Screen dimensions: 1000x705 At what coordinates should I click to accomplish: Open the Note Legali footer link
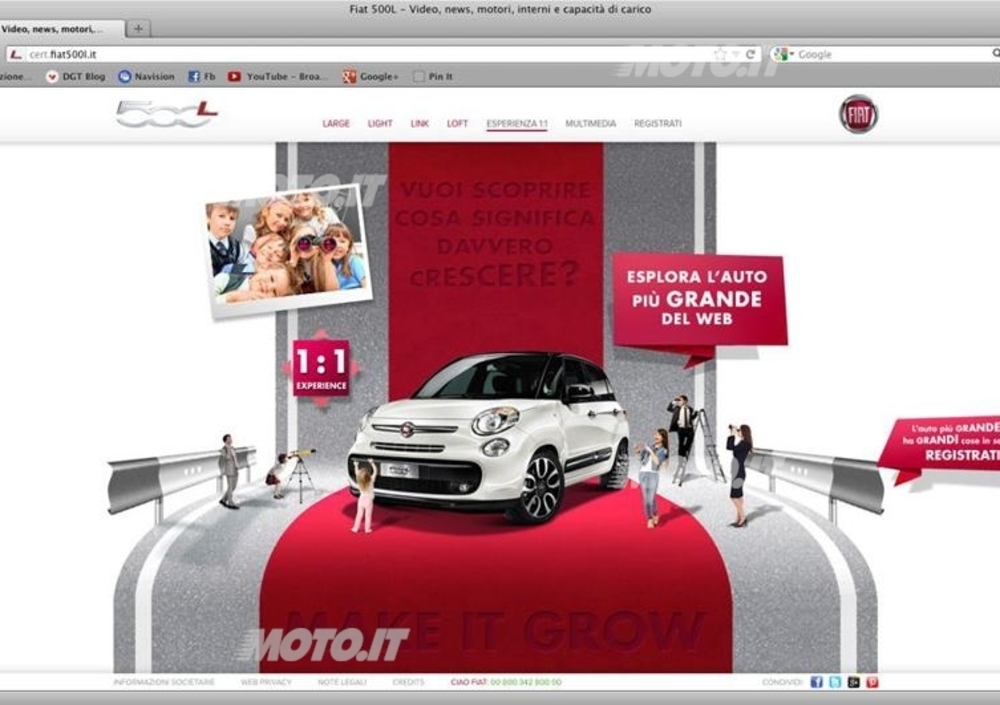coord(342,682)
